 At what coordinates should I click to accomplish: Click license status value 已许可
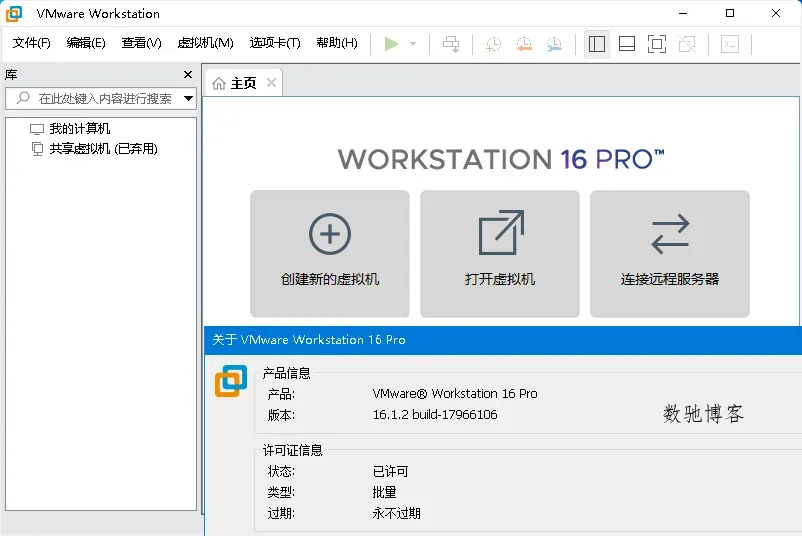[x=390, y=471]
